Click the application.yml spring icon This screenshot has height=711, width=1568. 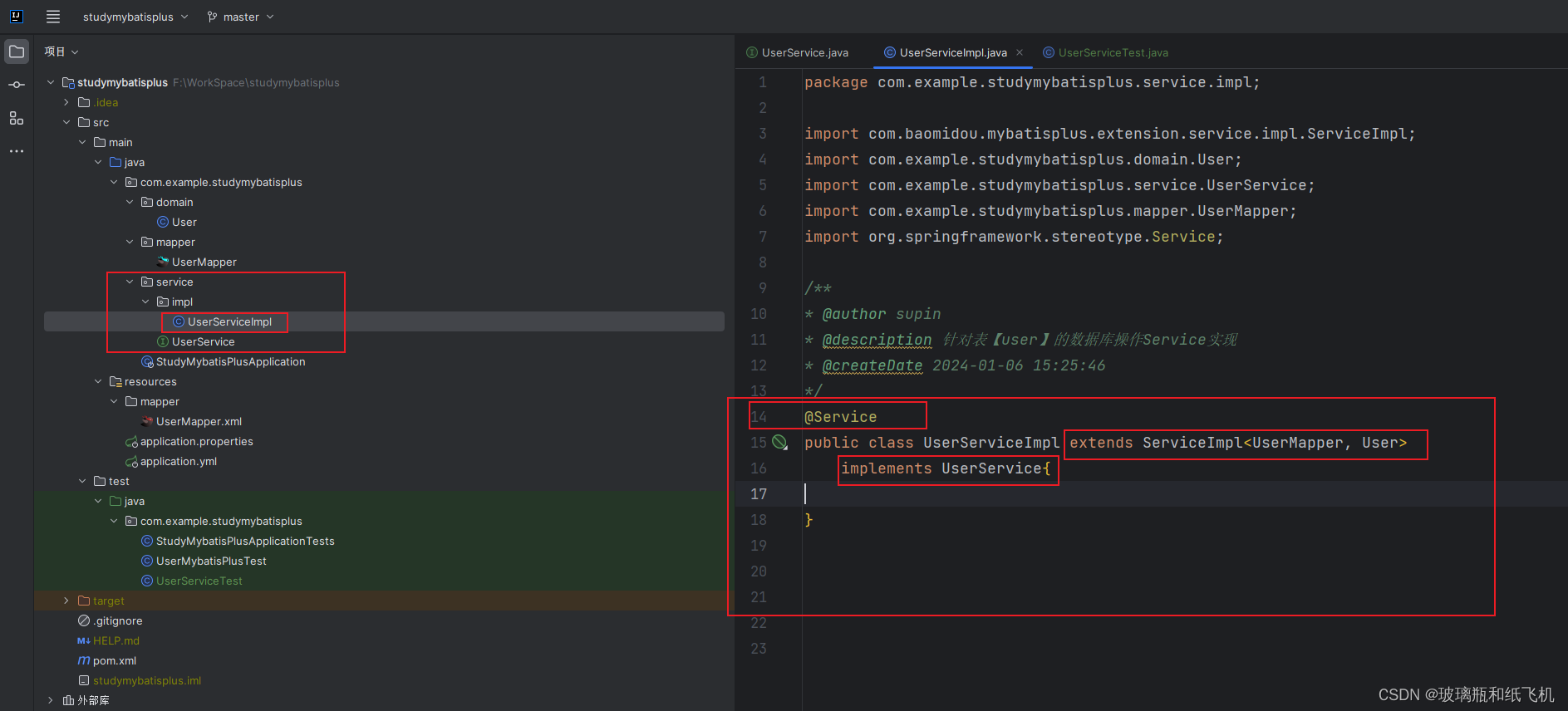coord(131,462)
